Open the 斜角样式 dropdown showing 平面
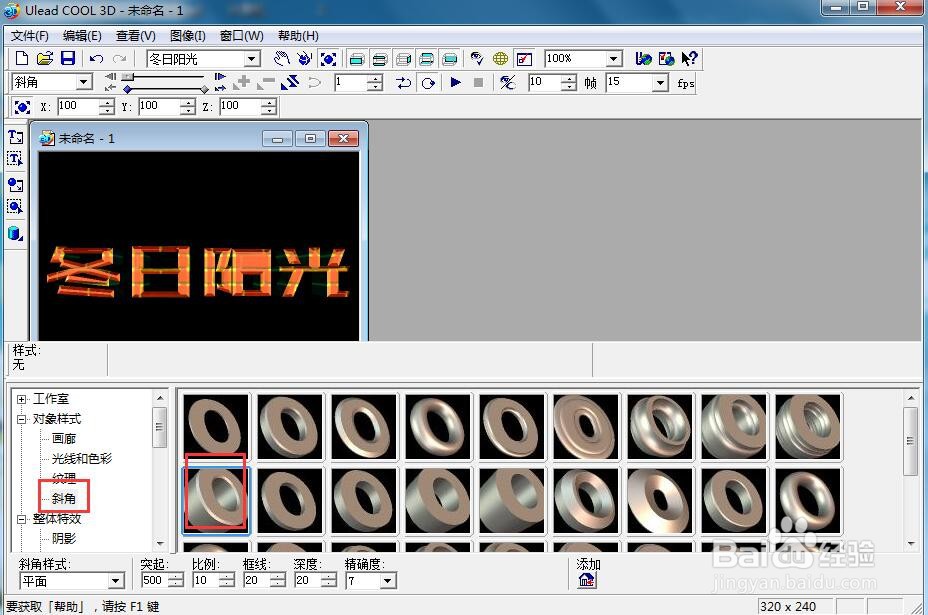 pyautogui.click(x=116, y=581)
